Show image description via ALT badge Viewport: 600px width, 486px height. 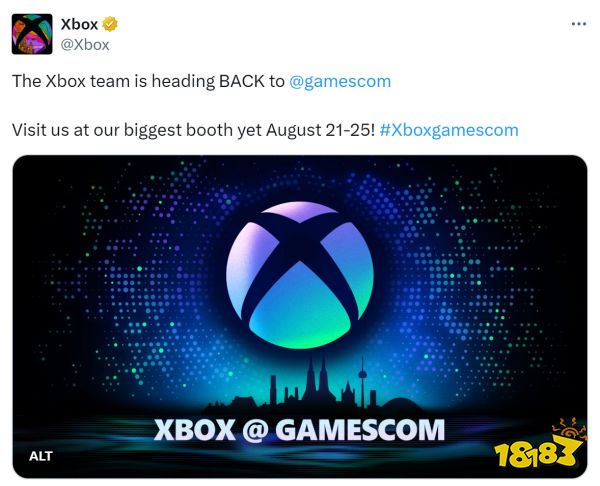(41, 456)
